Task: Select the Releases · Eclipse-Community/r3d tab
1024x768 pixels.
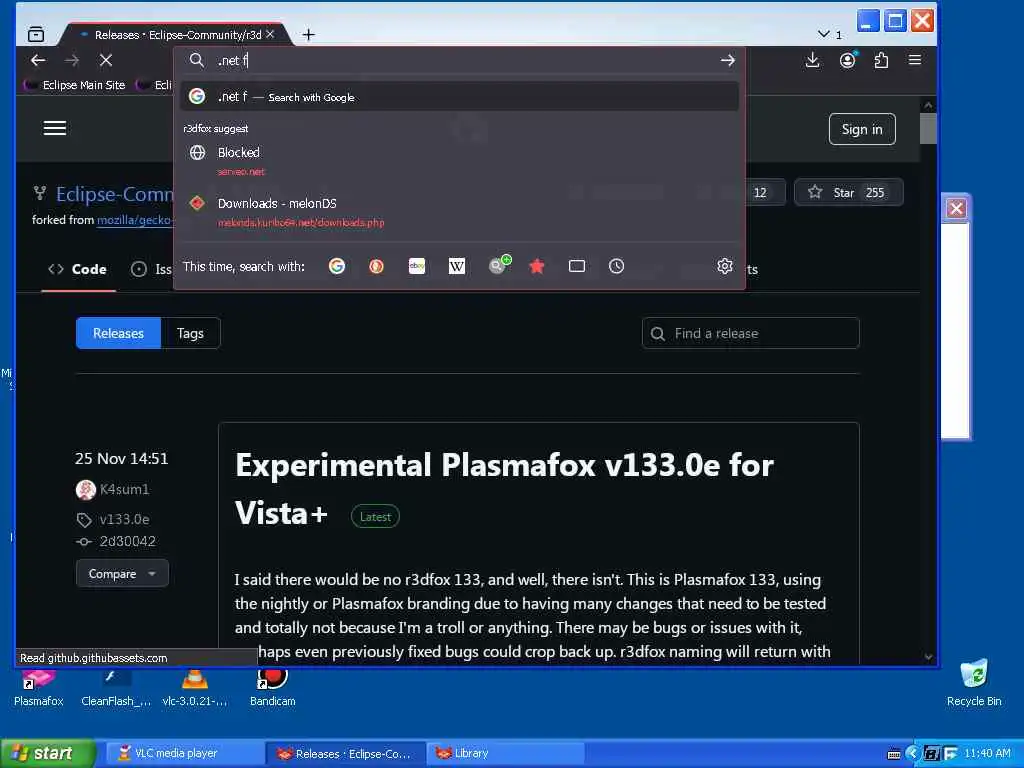Action: pos(176,35)
